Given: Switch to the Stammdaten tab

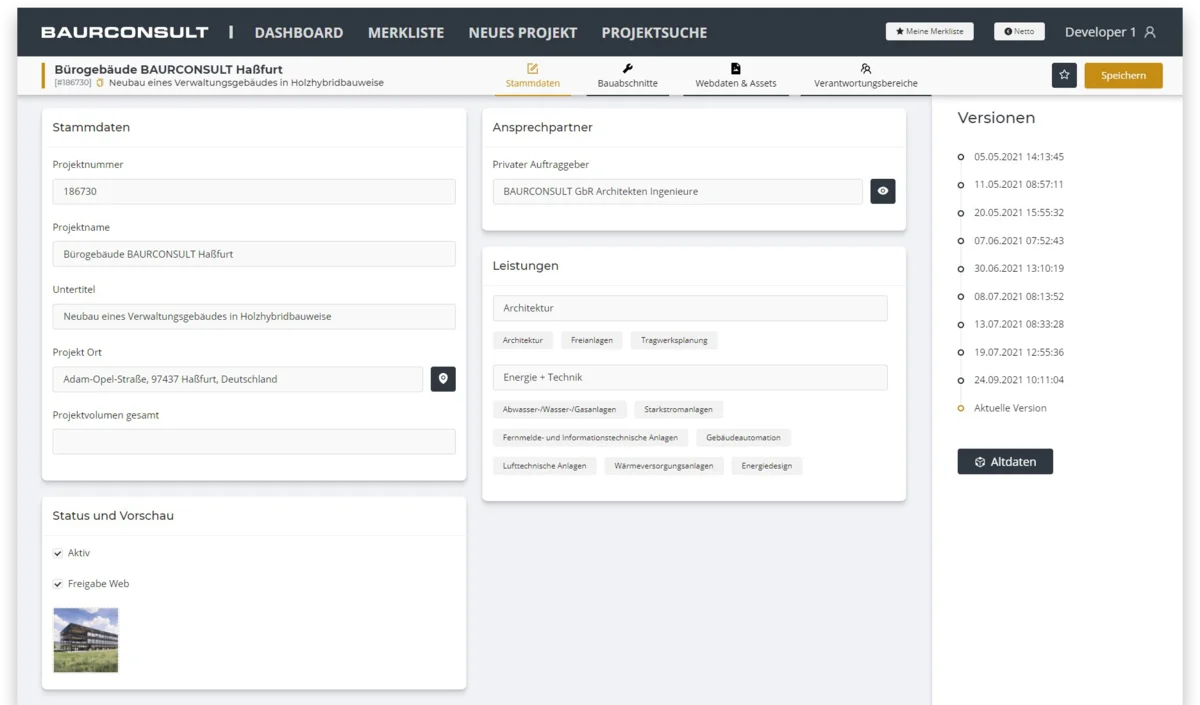Looking at the screenshot, I should pyautogui.click(x=533, y=76).
